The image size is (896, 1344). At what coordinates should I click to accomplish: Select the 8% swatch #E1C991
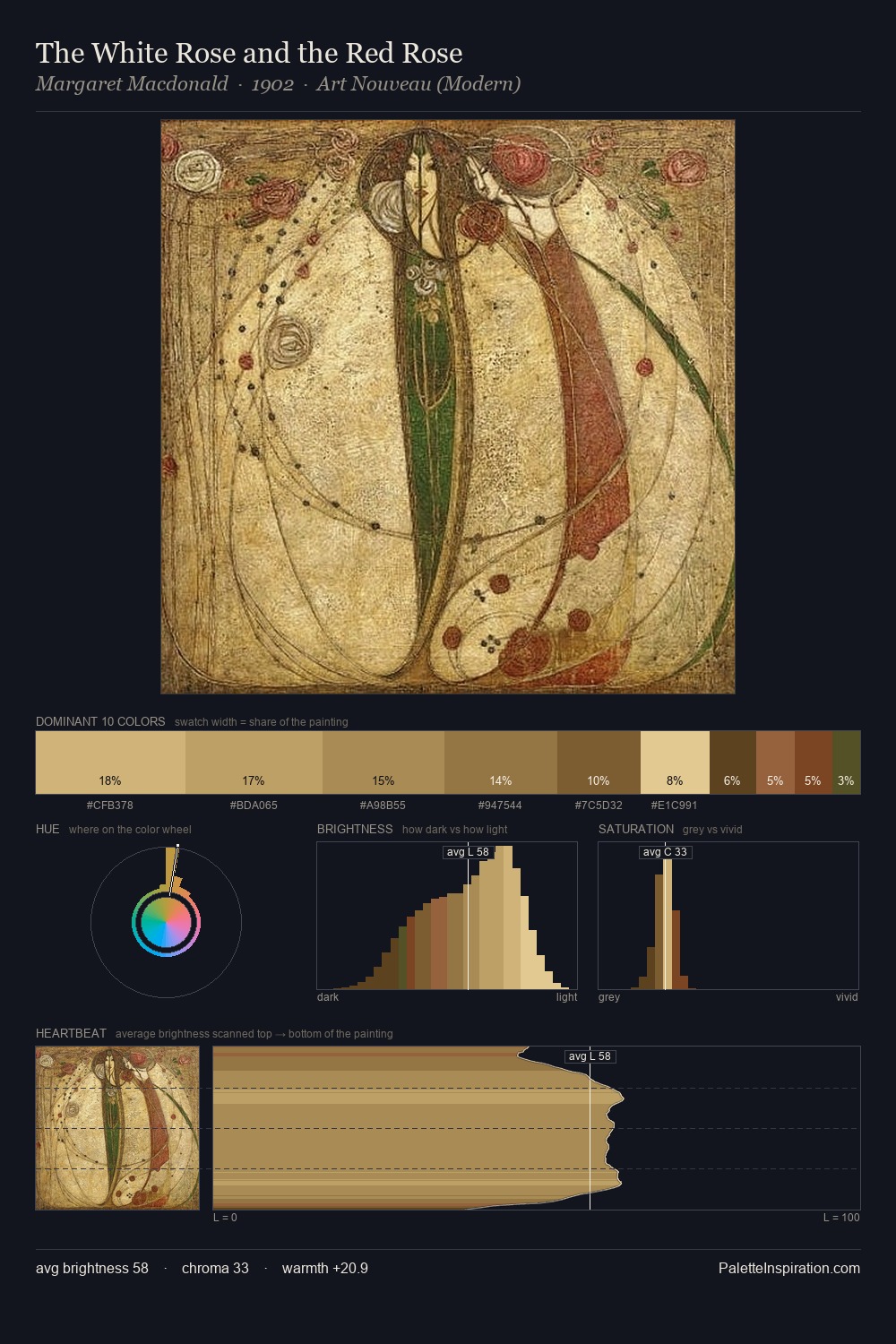click(675, 762)
